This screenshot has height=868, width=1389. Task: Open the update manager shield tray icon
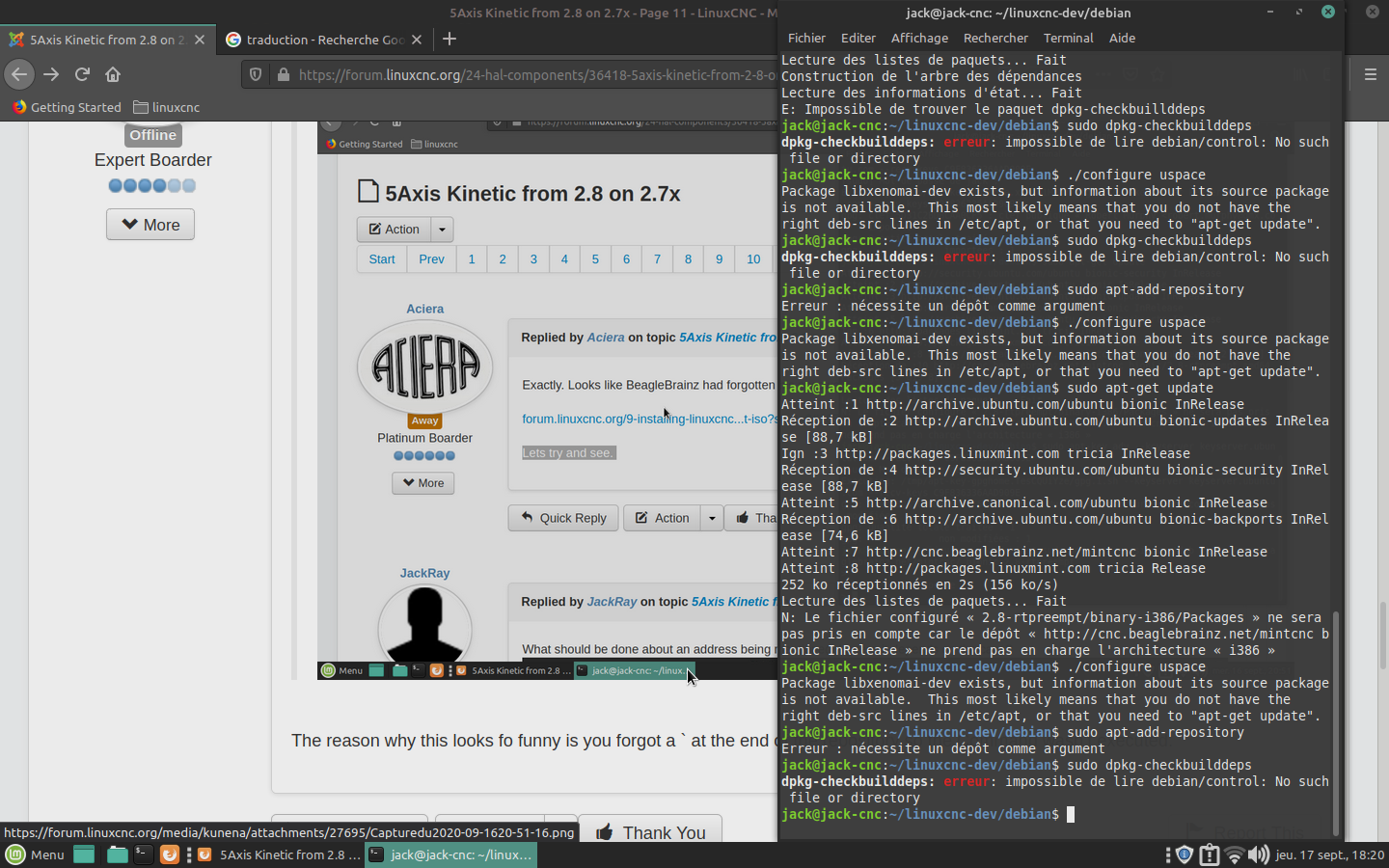click(x=1185, y=854)
